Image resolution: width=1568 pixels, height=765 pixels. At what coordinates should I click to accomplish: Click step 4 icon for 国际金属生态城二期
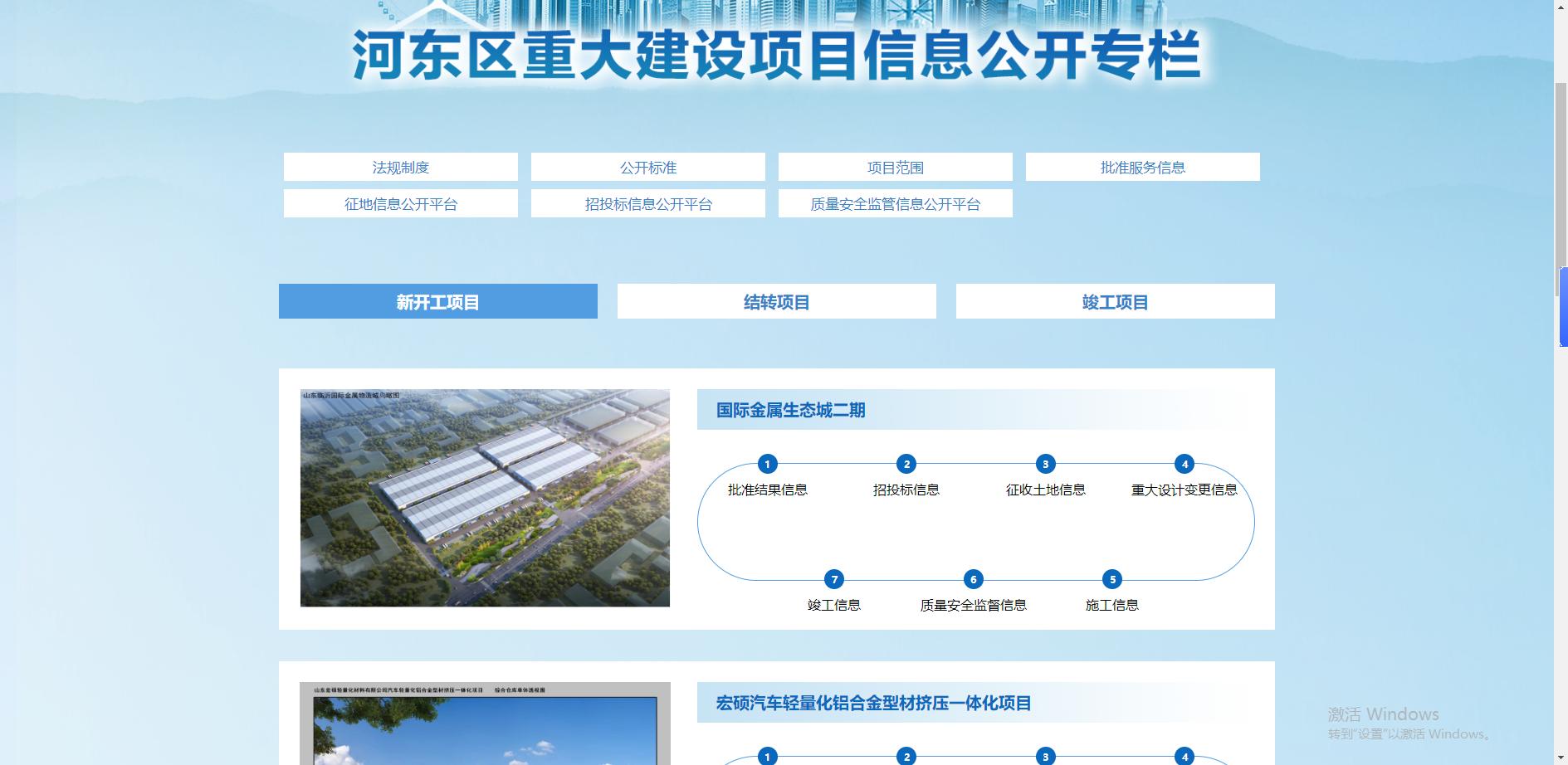pyautogui.click(x=1185, y=464)
